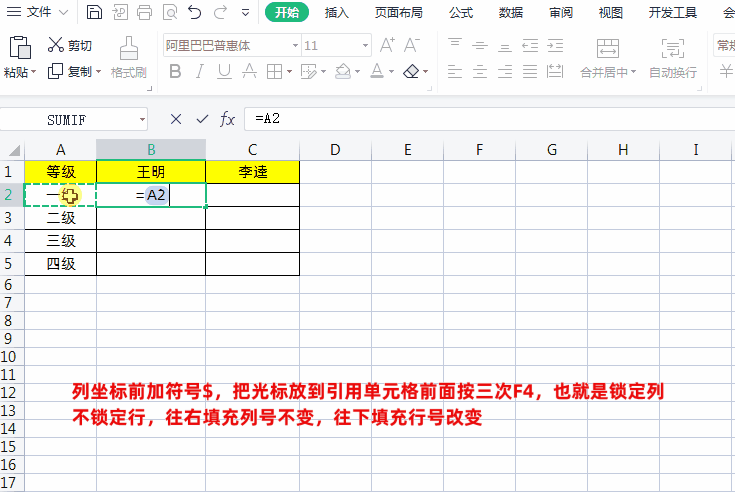Click the Save icon in quick toolbar
The width and height of the screenshot is (735, 492).
94,12
